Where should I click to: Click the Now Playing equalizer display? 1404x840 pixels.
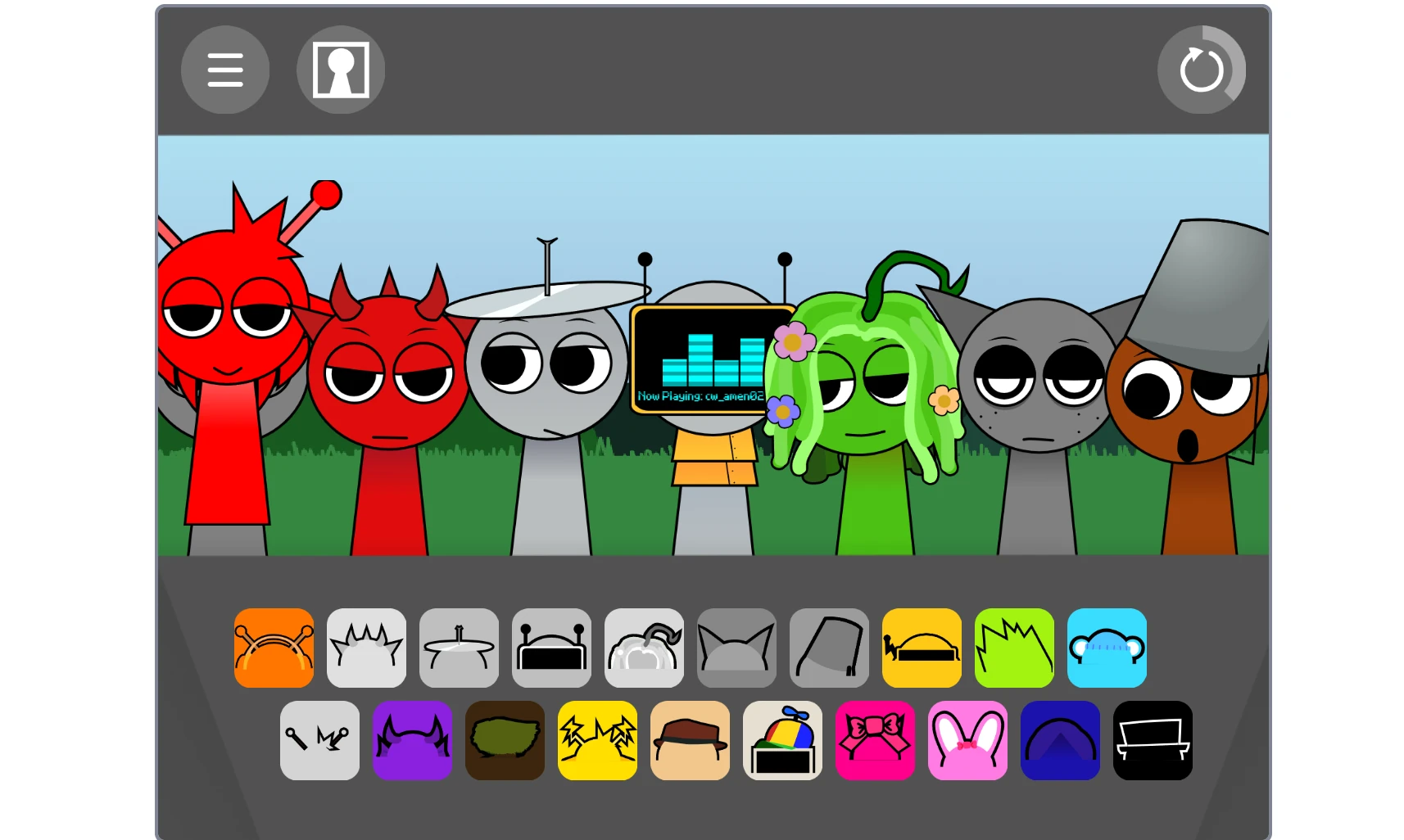712,360
